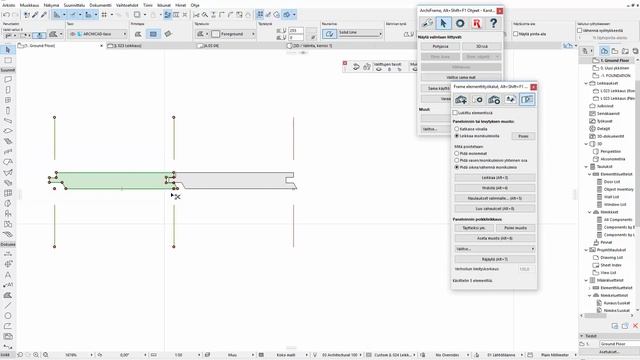Select the Leikkaa monikulmiolla radio button

[x=457, y=136]
